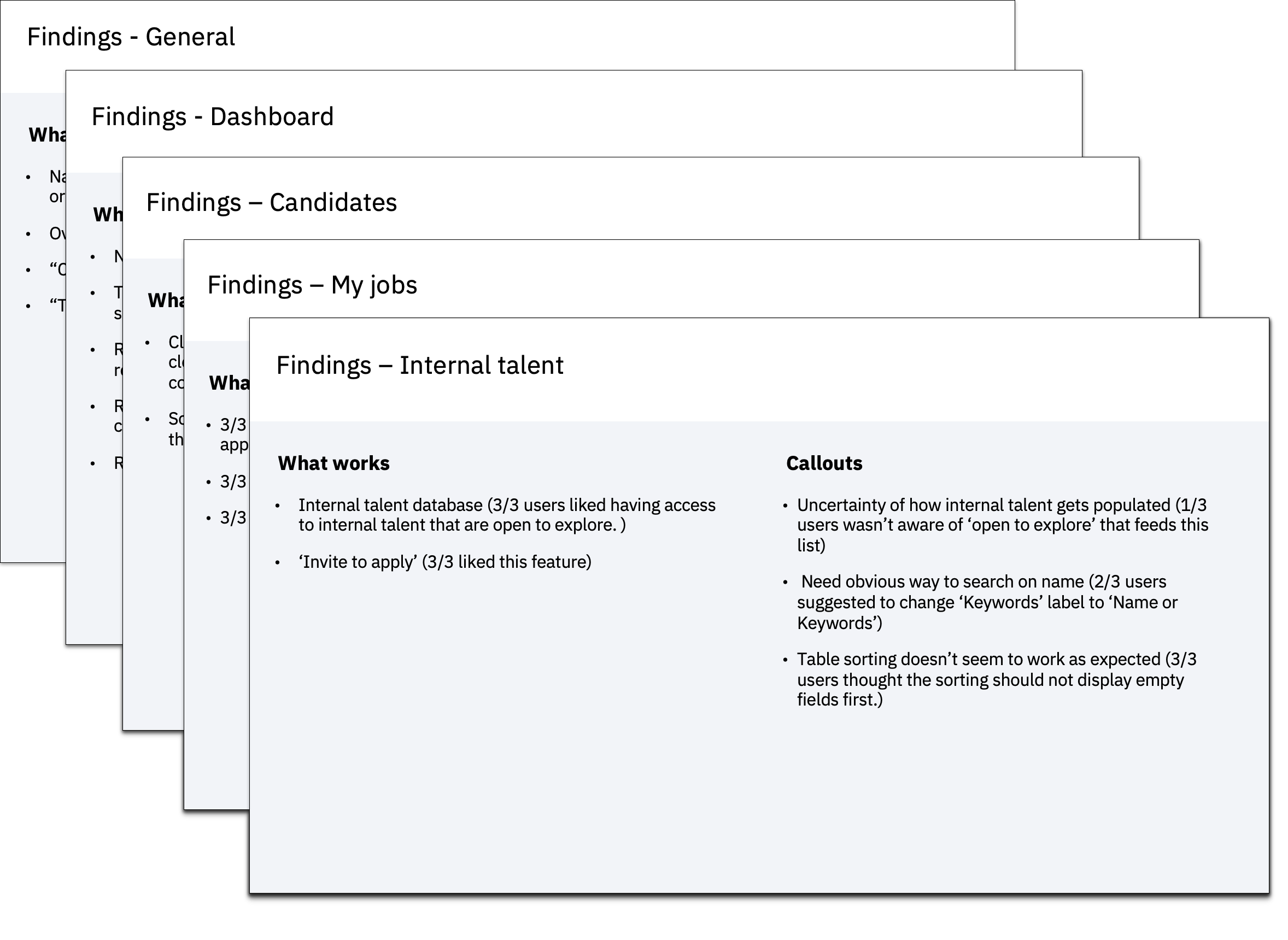
Task: Click the Findings – Candidates title text
Action: click(x=272, y=203)
